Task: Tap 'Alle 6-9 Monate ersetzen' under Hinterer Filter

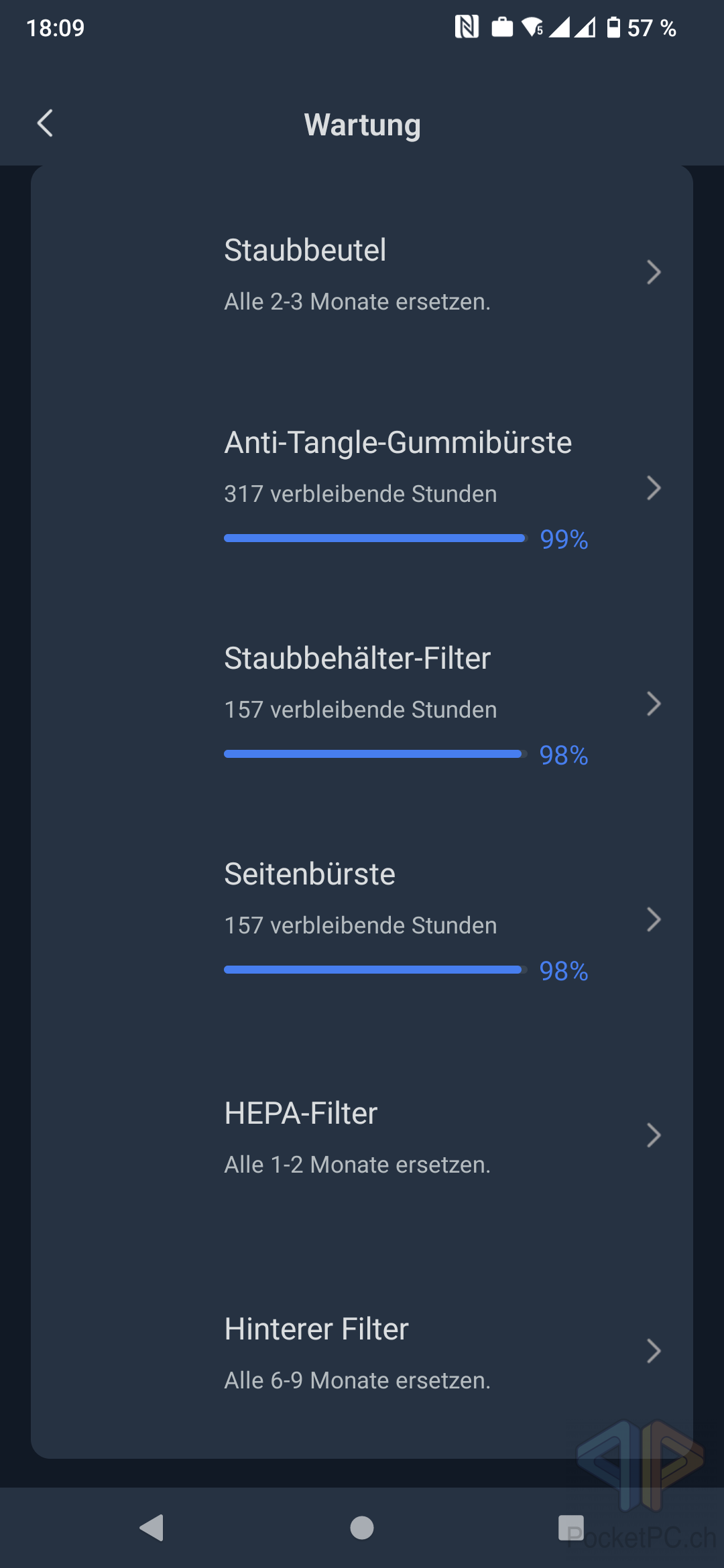Action: coord(357,1380)
